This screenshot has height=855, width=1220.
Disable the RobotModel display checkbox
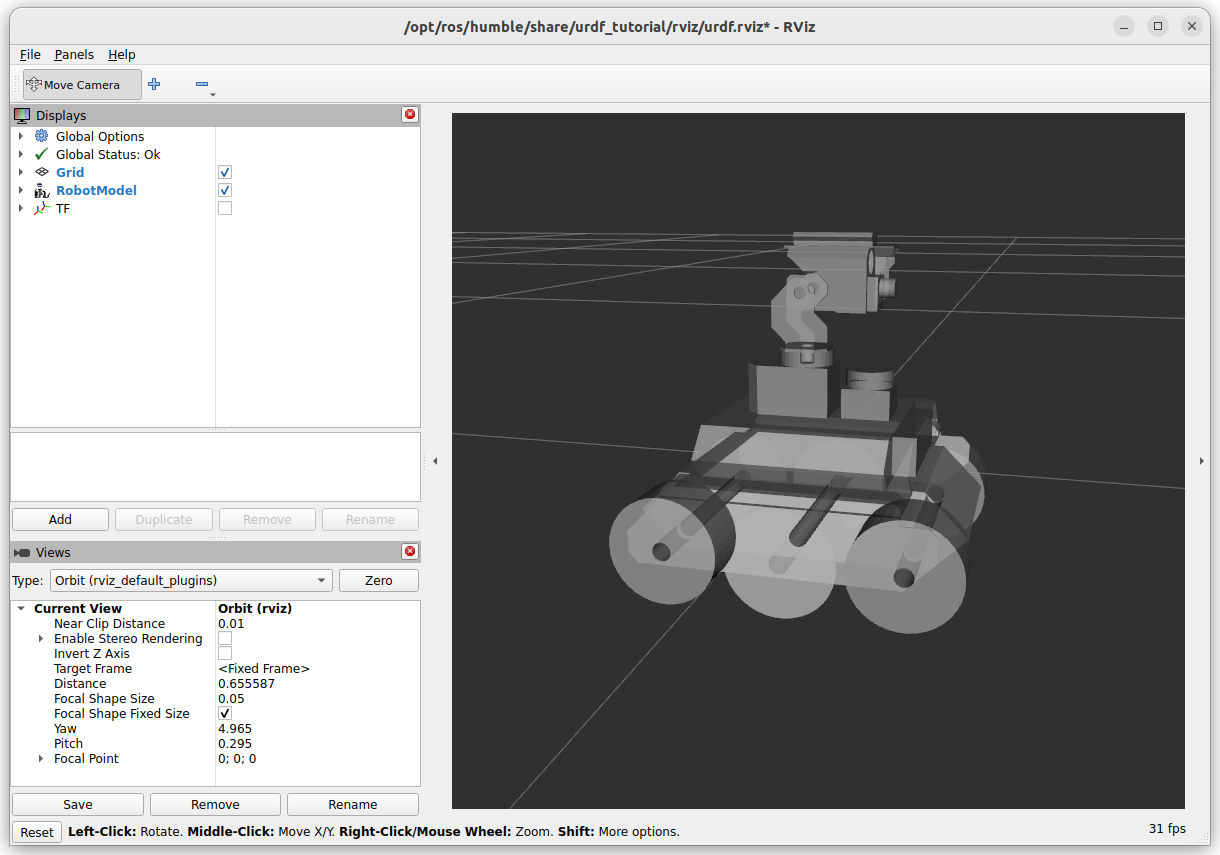[225, 190]
